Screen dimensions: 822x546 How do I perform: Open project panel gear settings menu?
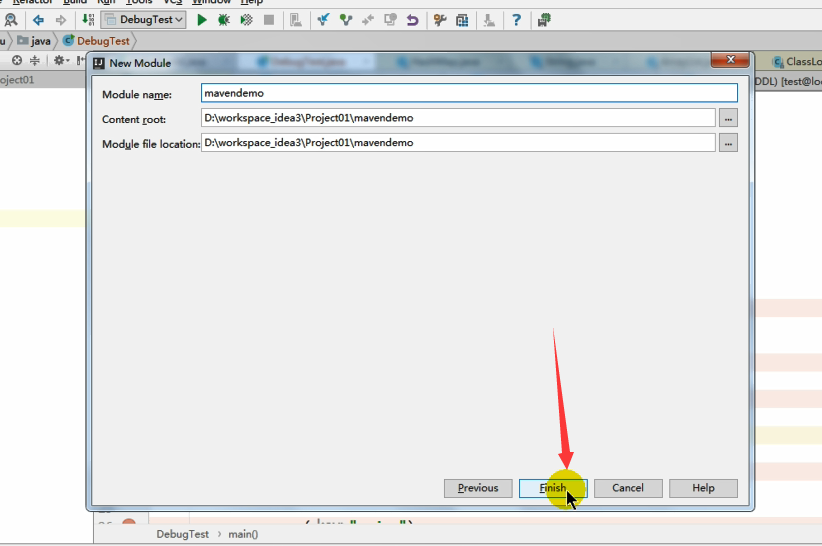[61, 60]
